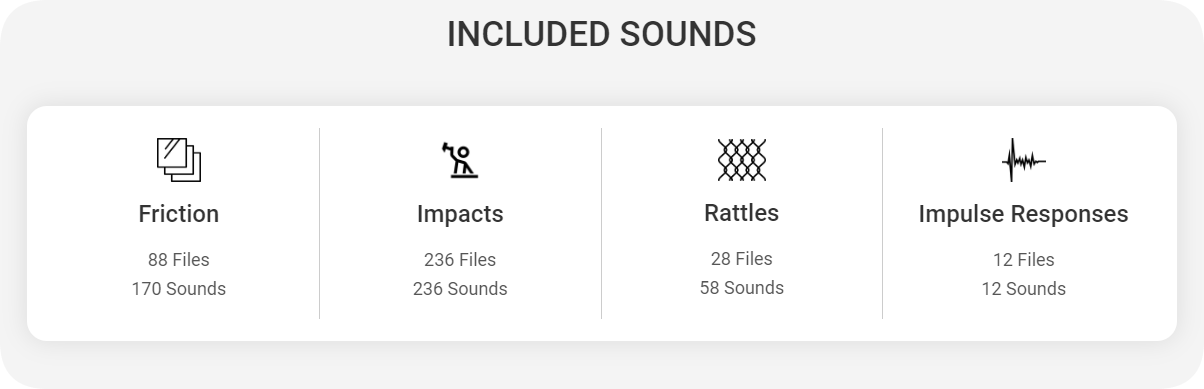Click the 12 Files text under Impulse Responses
Viewport: 1204px width, 389px height.
1024,260
